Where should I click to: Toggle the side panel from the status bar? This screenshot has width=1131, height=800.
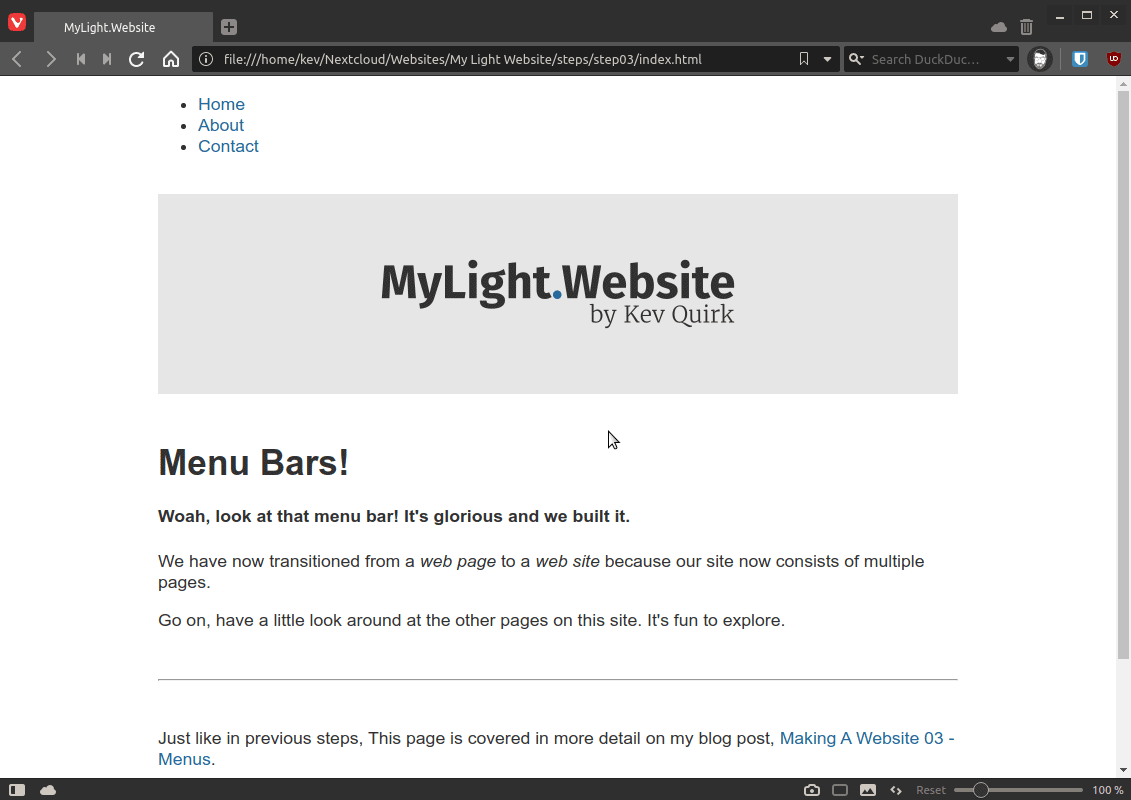tap(16, 790)
